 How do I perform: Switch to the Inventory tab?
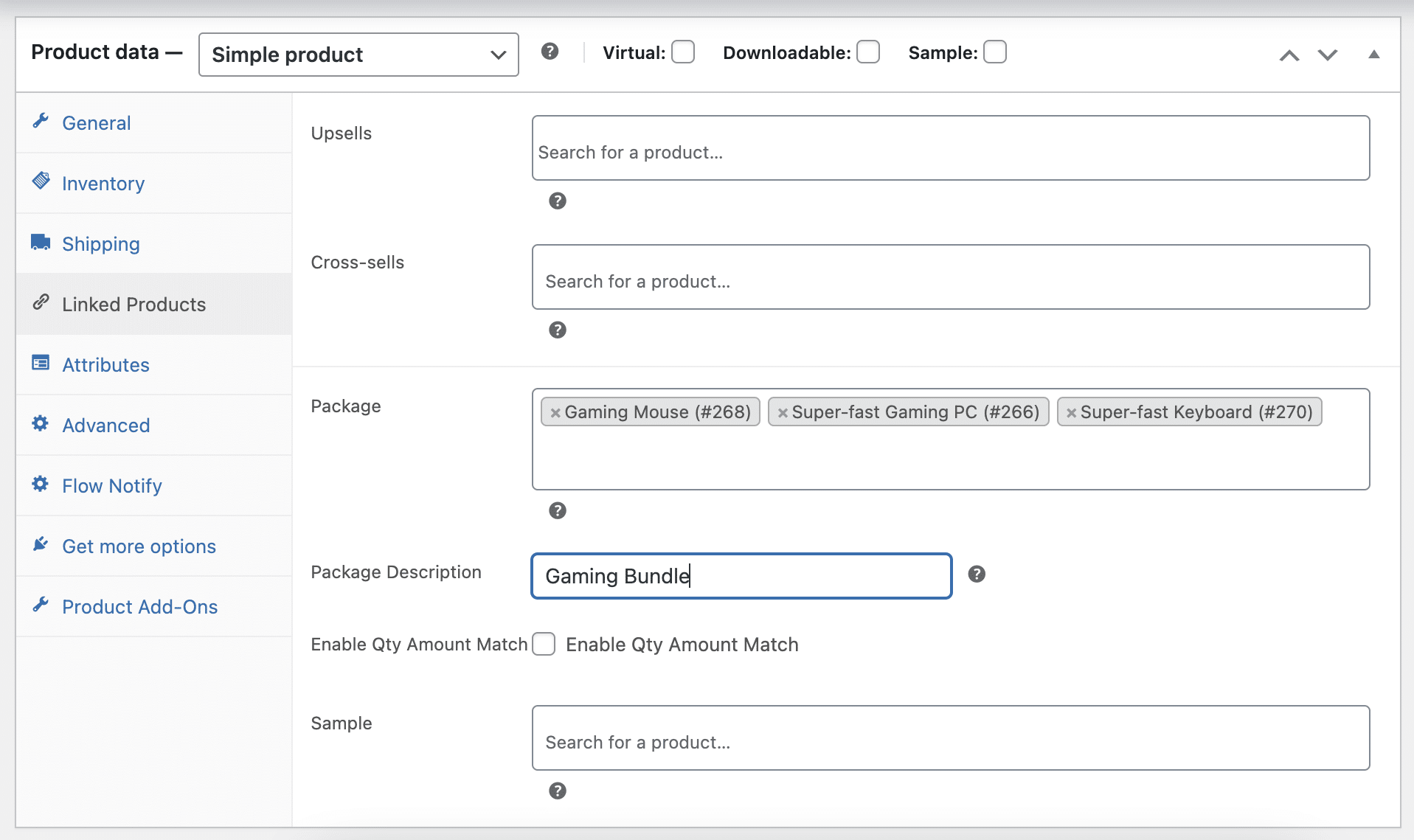[103, 184]
